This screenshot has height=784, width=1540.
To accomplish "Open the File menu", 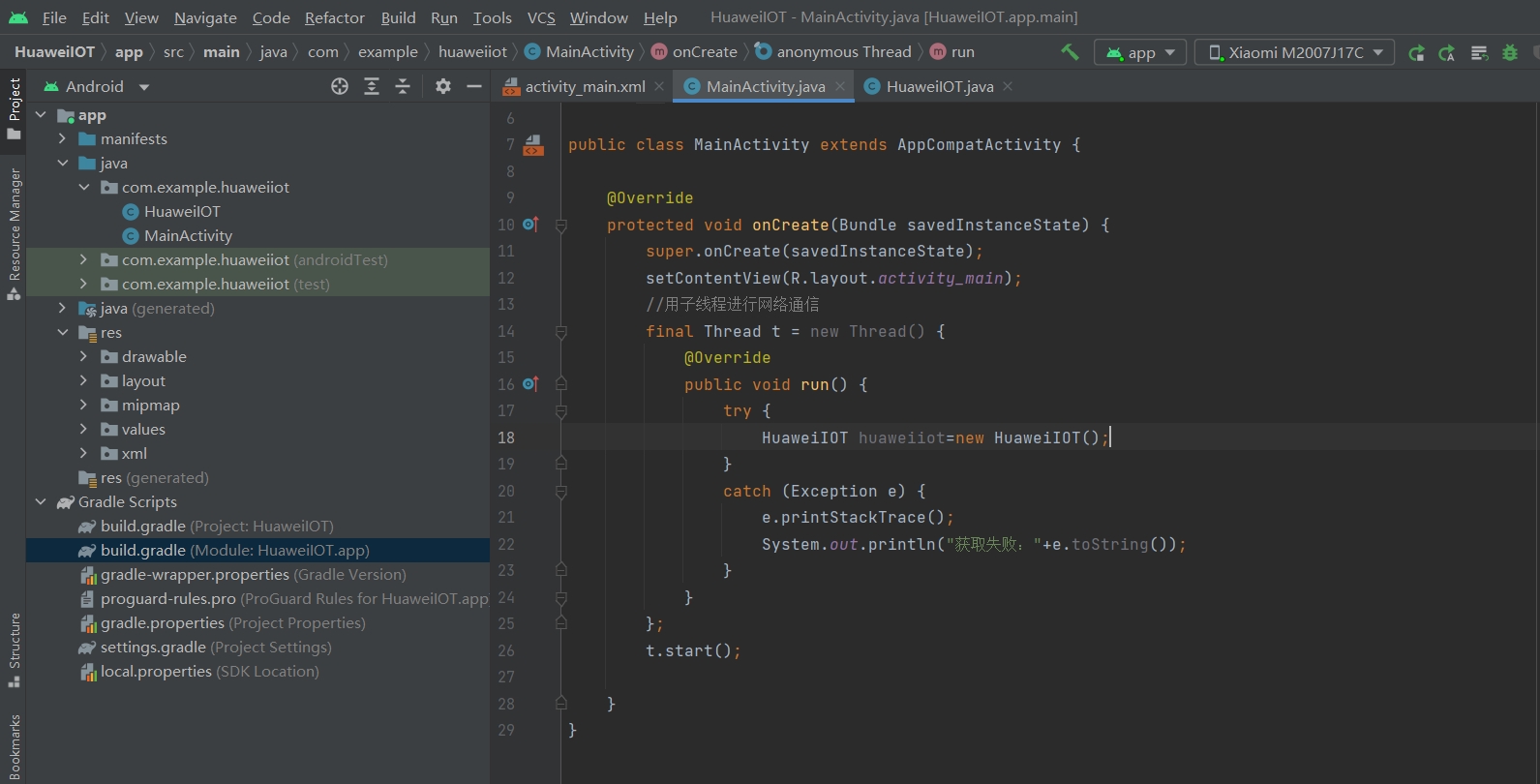I will pyautogui.click(x=54, y=17).
